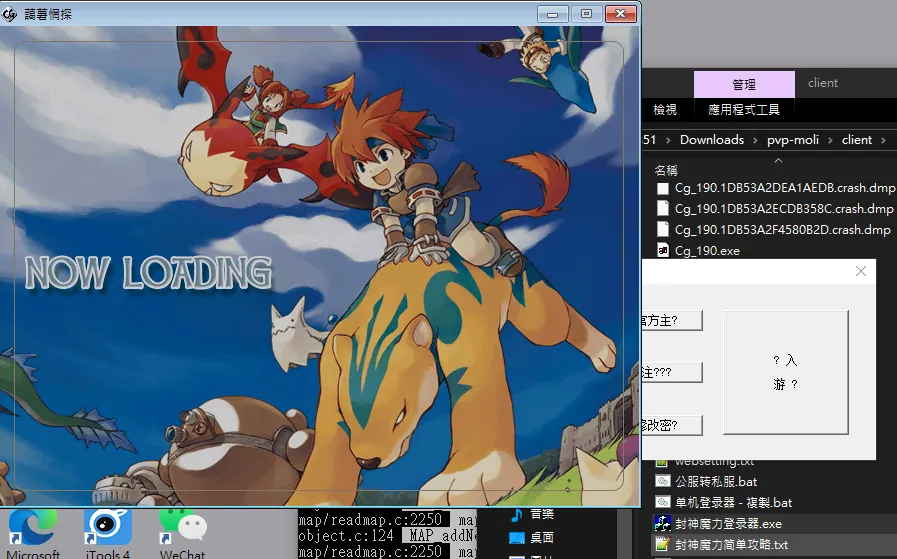Image resolution: width=897 pixels, height=559 pixels.
Task: Expand the chevron after client breadcrumb
Action: click(884, 140)
